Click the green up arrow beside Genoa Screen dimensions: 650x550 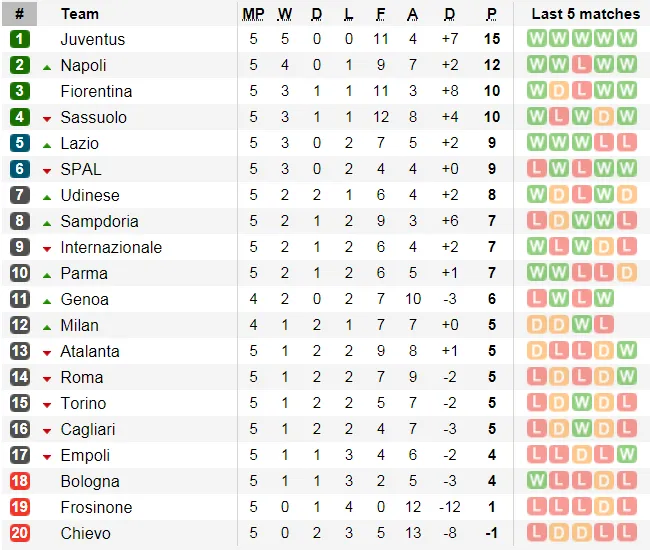(x=47, y=300)
